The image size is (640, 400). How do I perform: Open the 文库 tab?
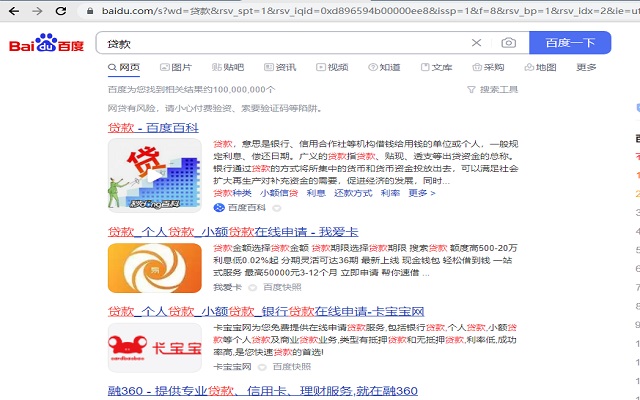tap(436, 67)
